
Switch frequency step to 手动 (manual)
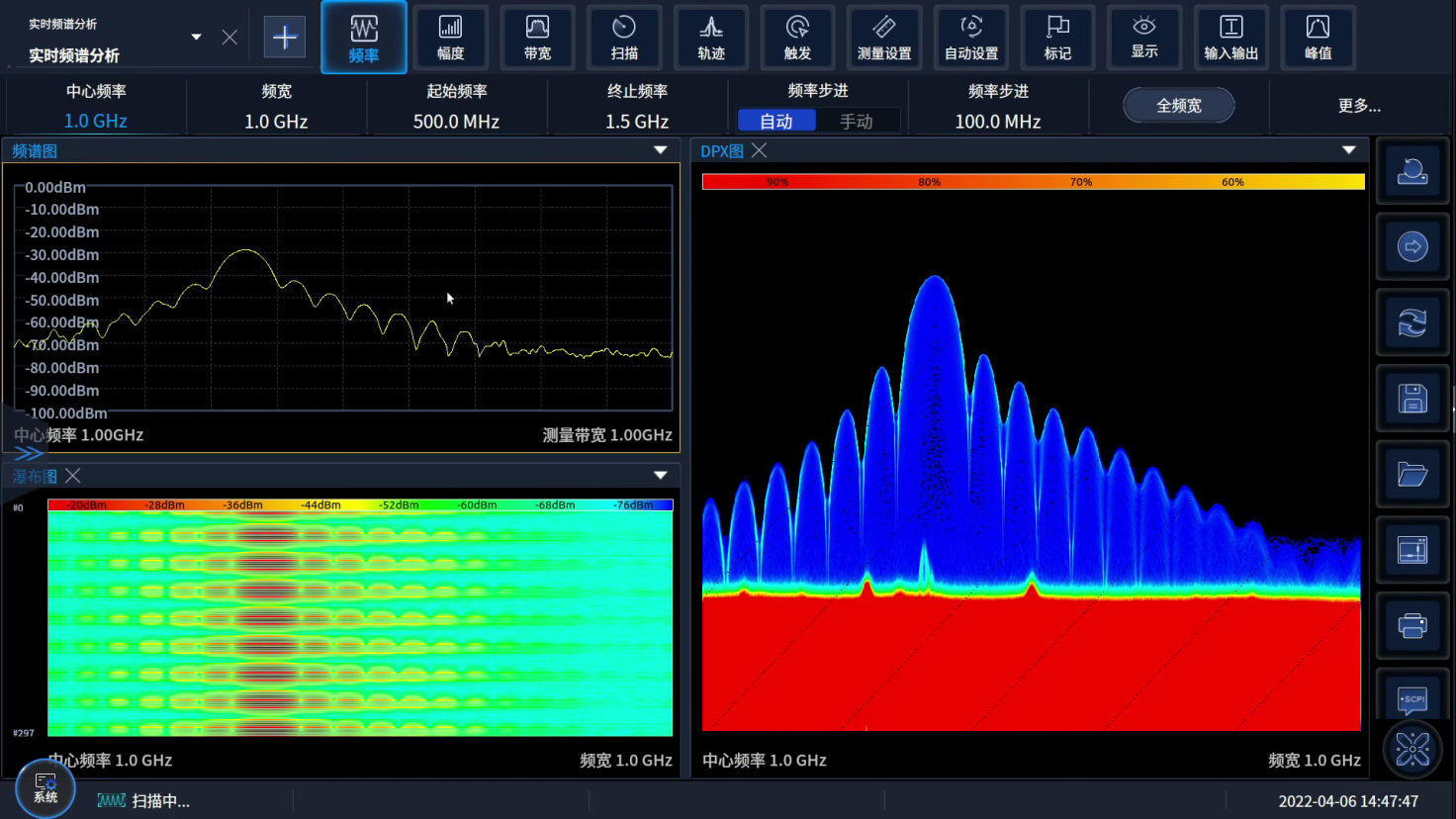point(857,121)
